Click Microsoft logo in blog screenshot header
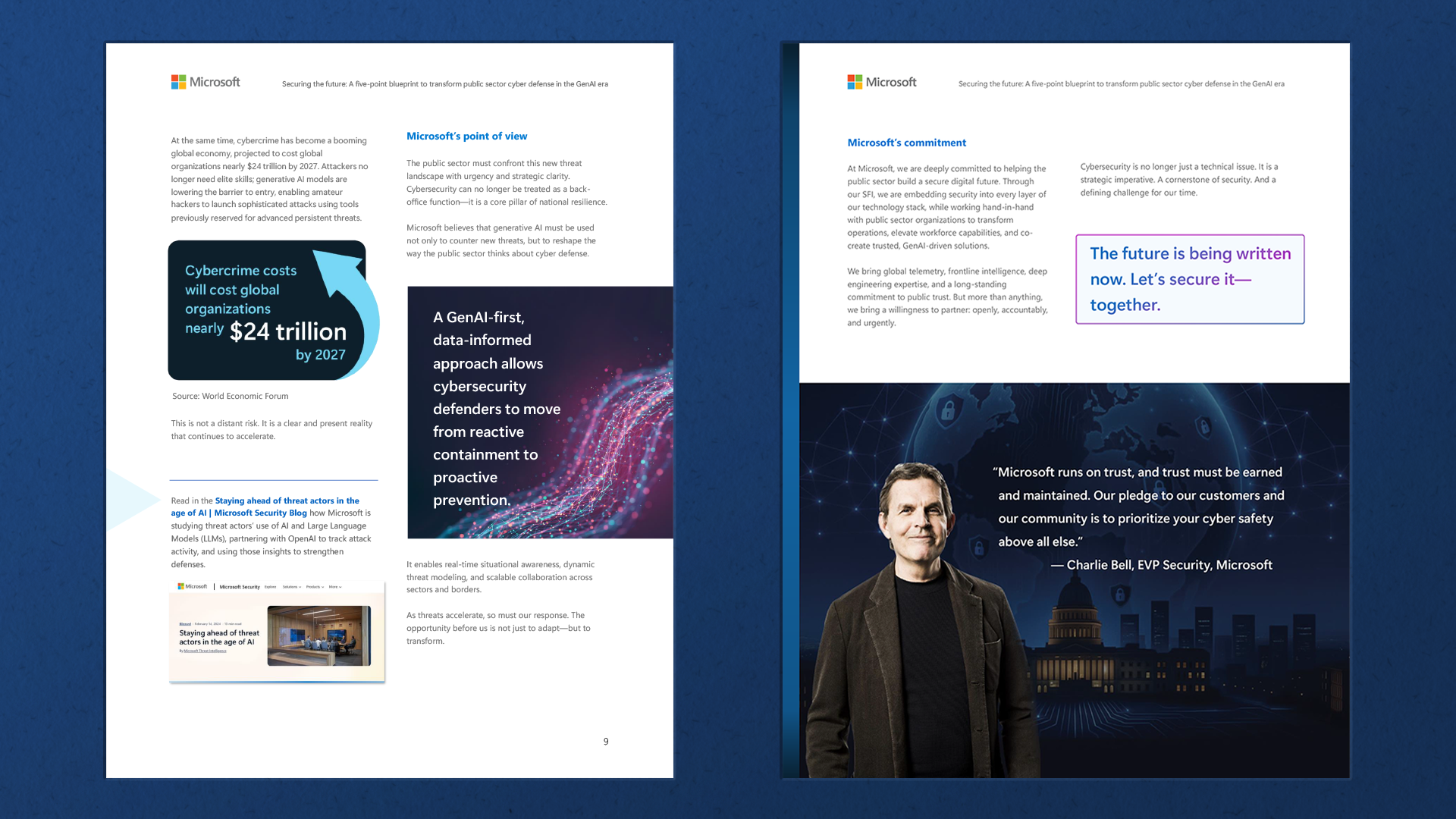The height and width of the screenshot is (819, 1456). click(x=193, y=586)
